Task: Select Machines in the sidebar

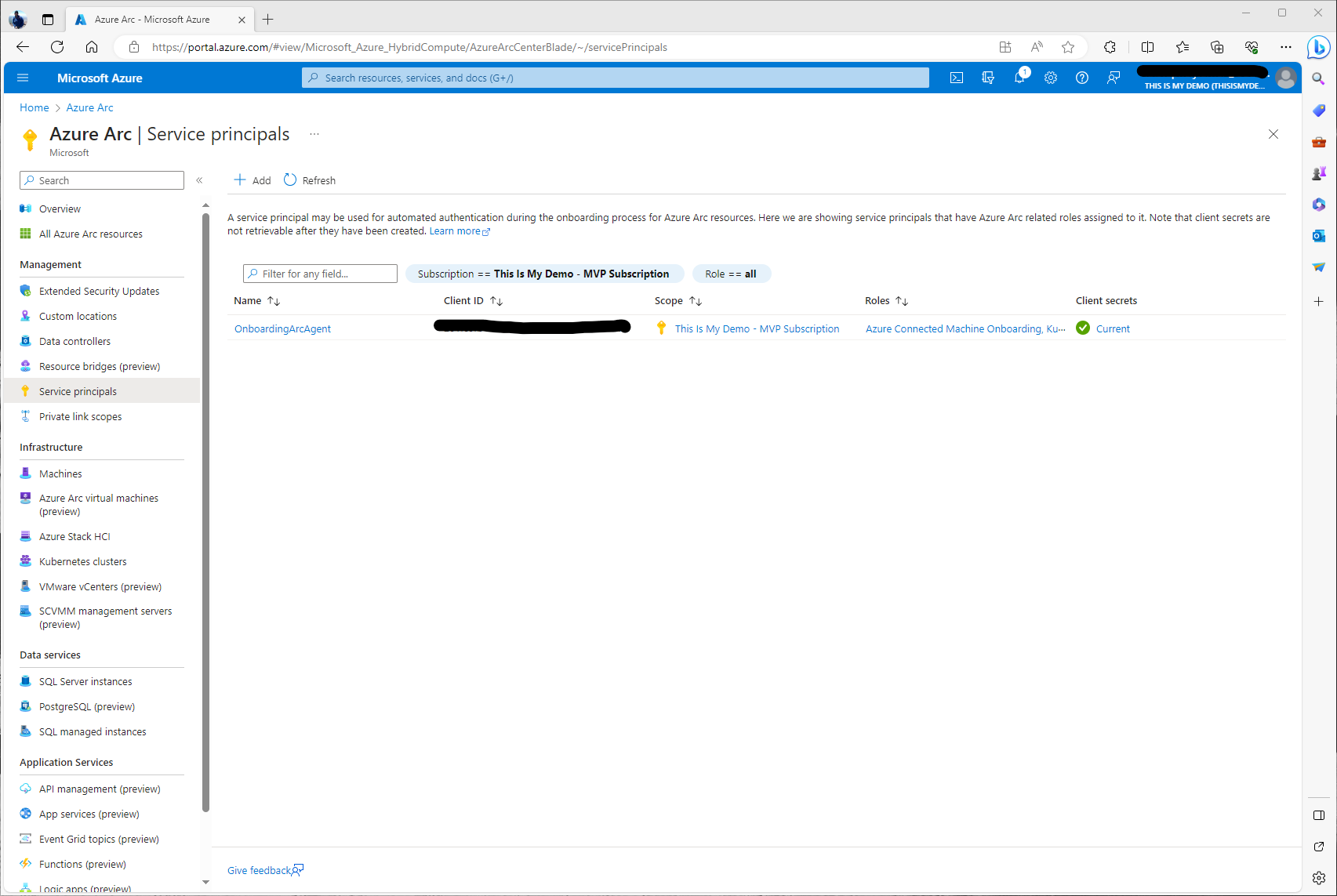Action: (x=60, y=473)
